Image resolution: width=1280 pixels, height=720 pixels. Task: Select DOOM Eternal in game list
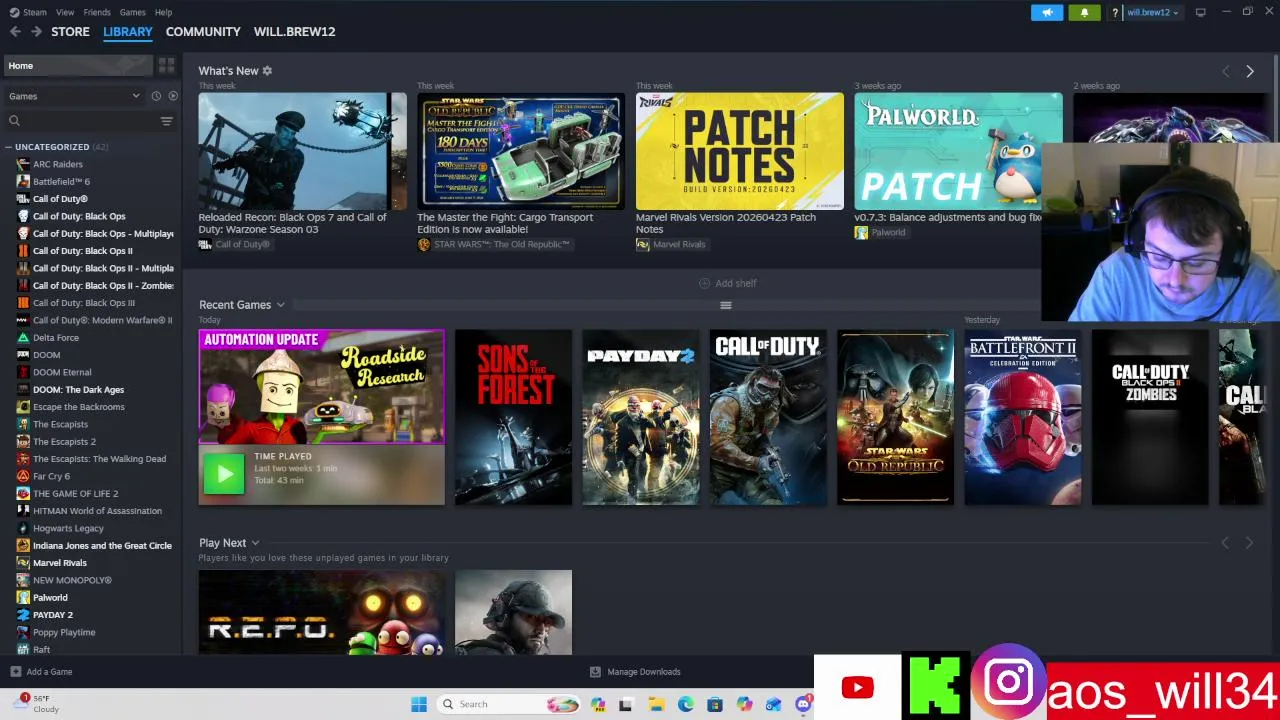61,372
